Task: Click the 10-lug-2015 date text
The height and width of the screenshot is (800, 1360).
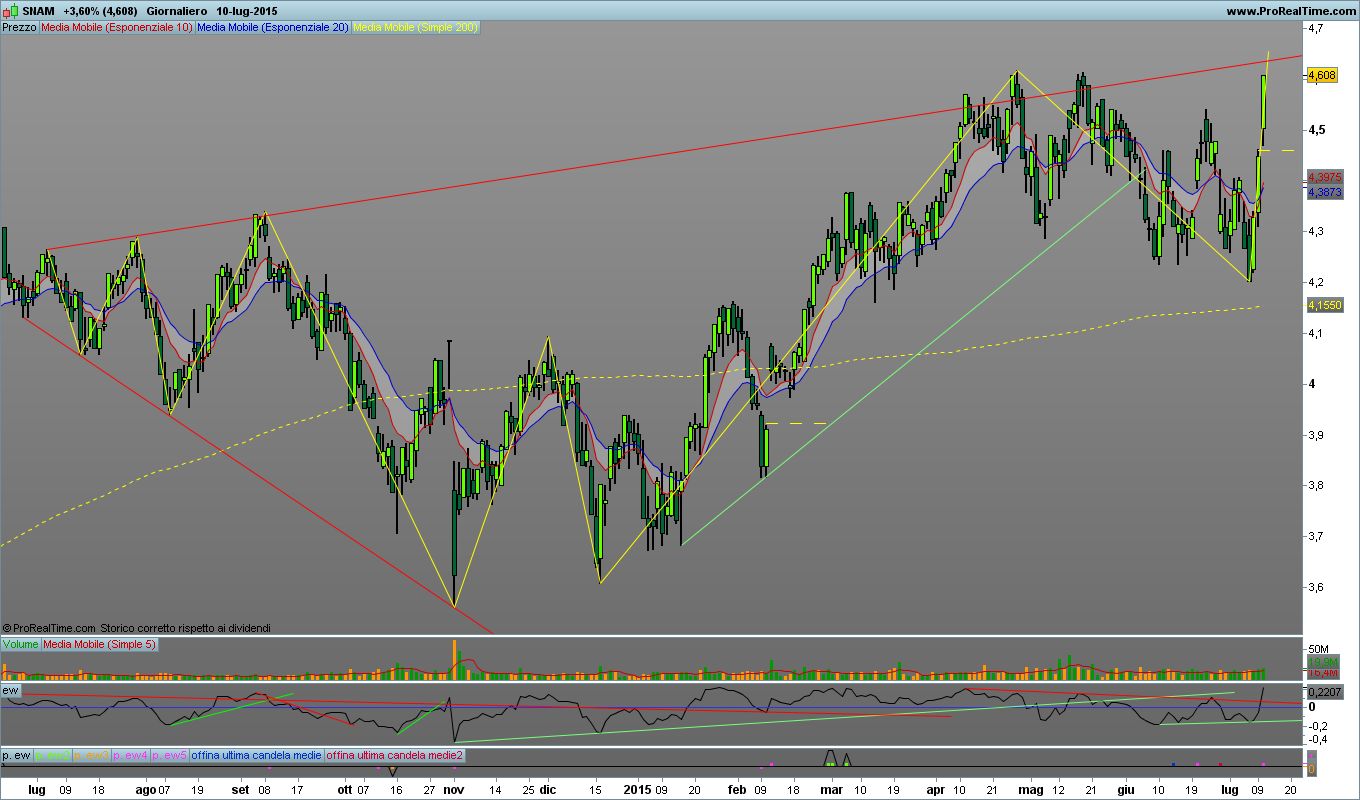Action: [x=248, y=11]
